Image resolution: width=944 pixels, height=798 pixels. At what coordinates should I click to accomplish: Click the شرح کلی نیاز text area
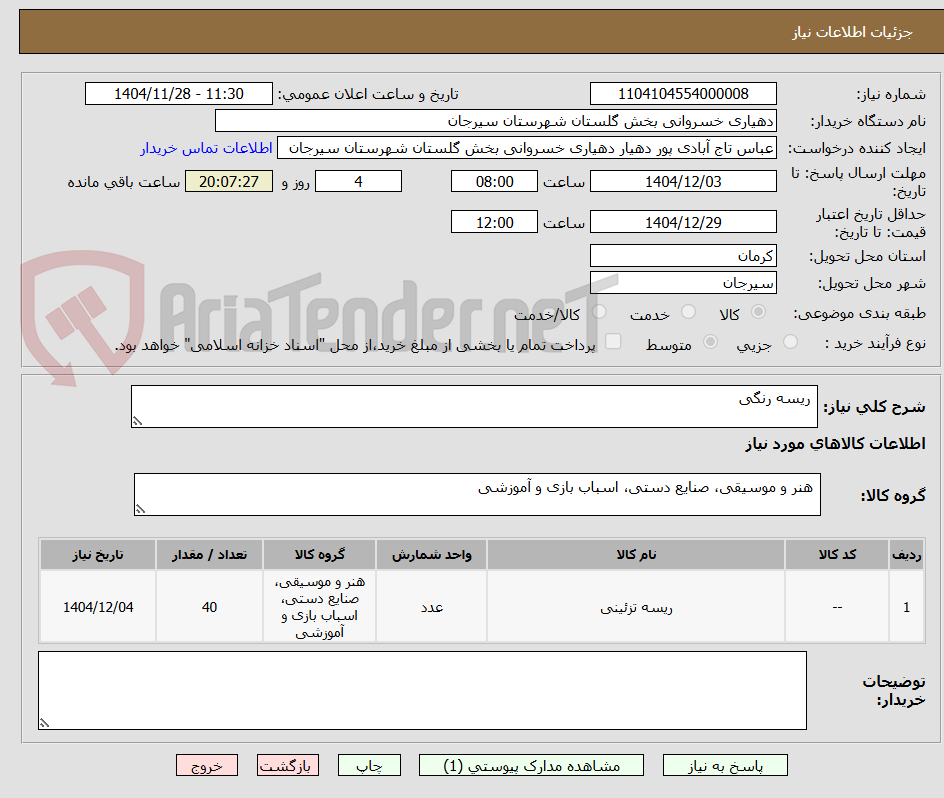[x=474, y=407]
